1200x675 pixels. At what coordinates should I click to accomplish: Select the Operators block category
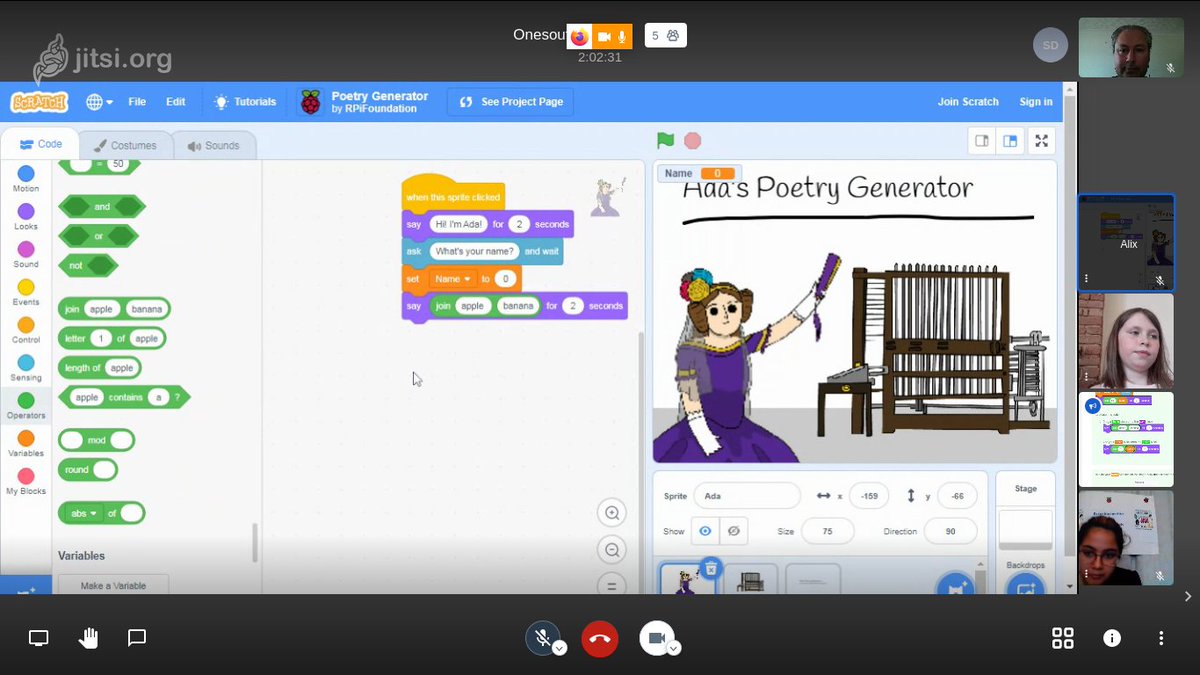(26, 406)
